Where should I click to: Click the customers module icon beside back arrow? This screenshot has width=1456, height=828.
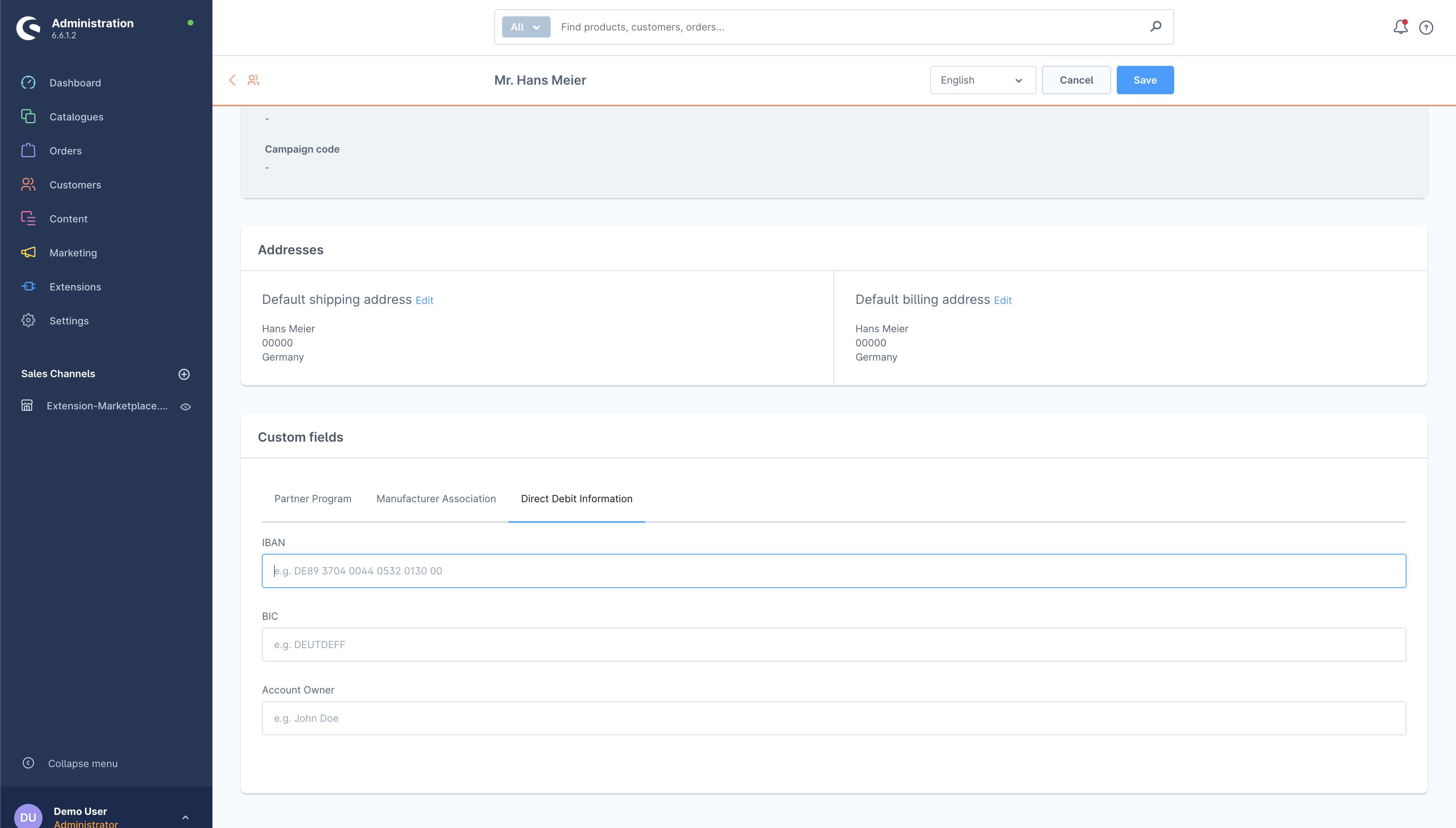click(254, 80)
